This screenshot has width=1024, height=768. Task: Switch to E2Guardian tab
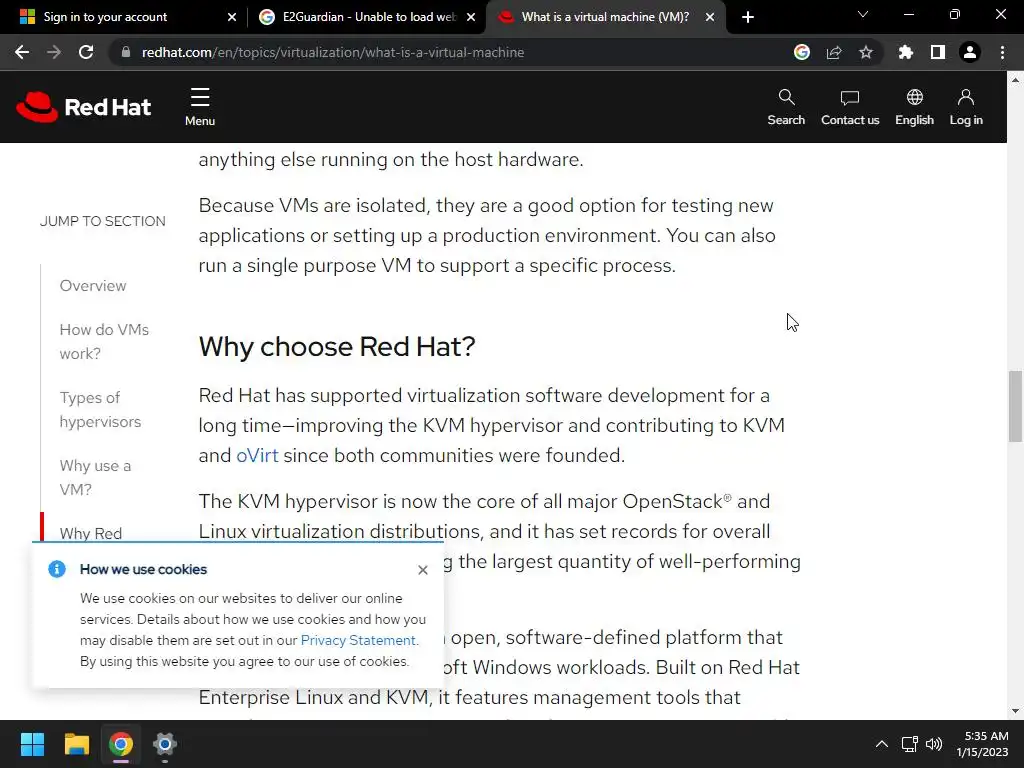(x=367, y=17)
